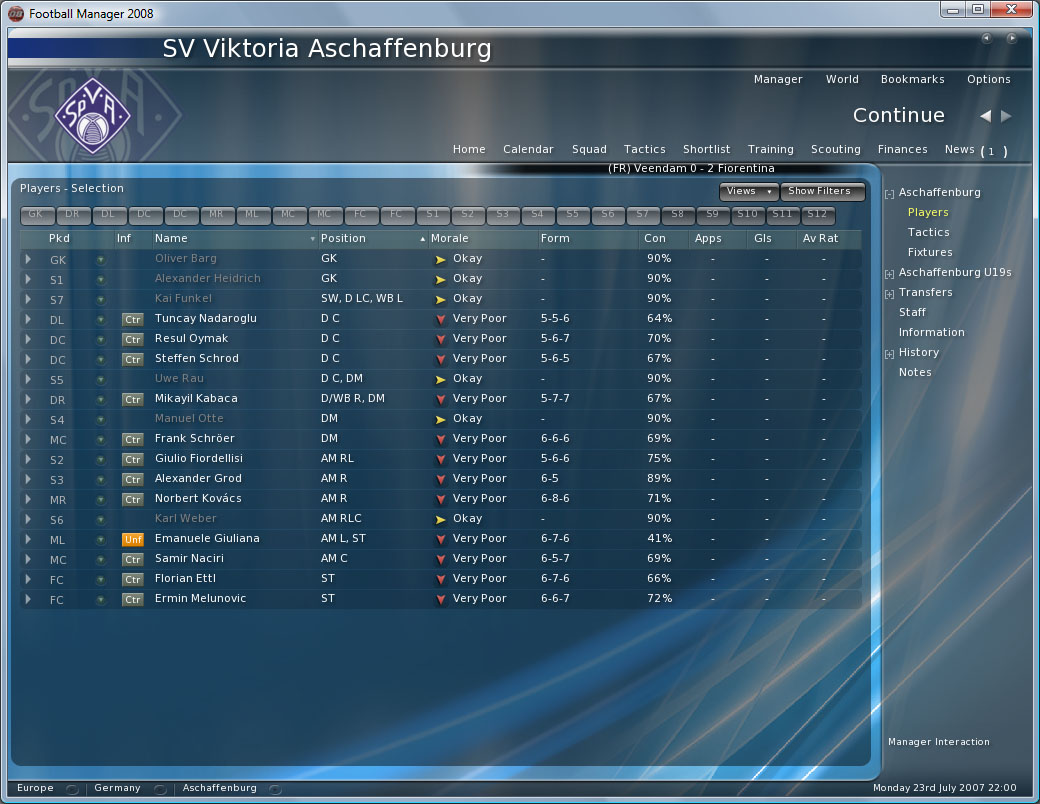The height and width of the screenshot is (804, 1040).
Task: Open the Views dropdown
Action: (x=748, y=191)
